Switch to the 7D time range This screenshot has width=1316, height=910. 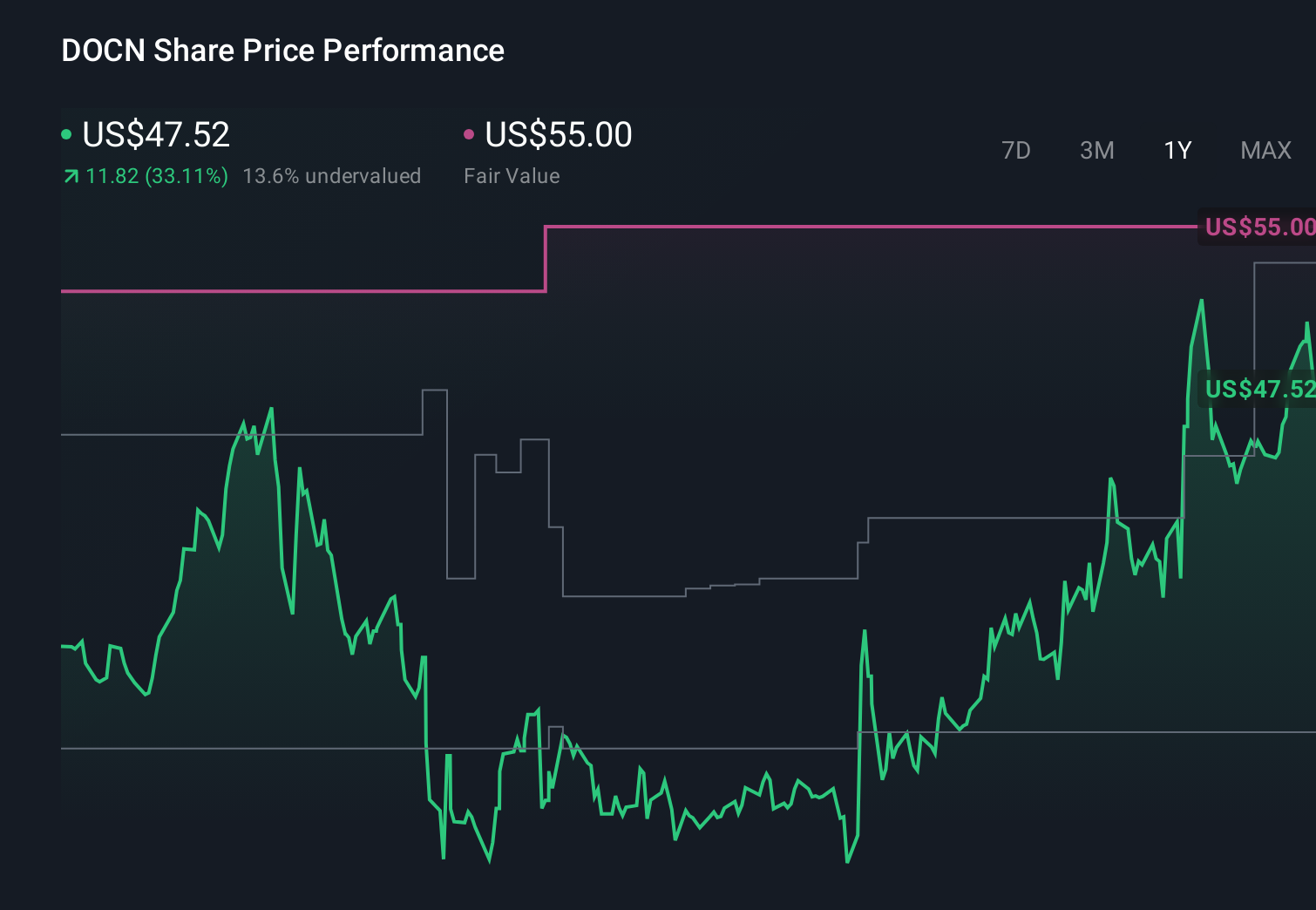point(1017,150)
